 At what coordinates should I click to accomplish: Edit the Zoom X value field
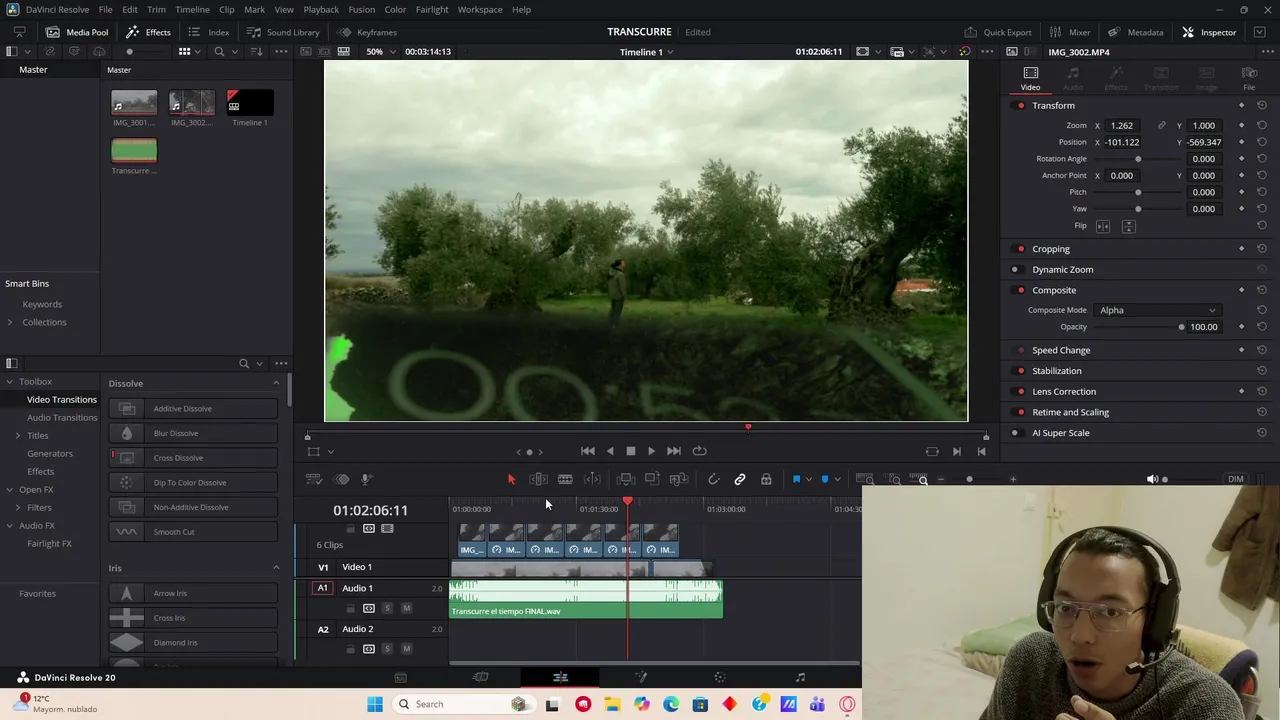coord(1122,126)
